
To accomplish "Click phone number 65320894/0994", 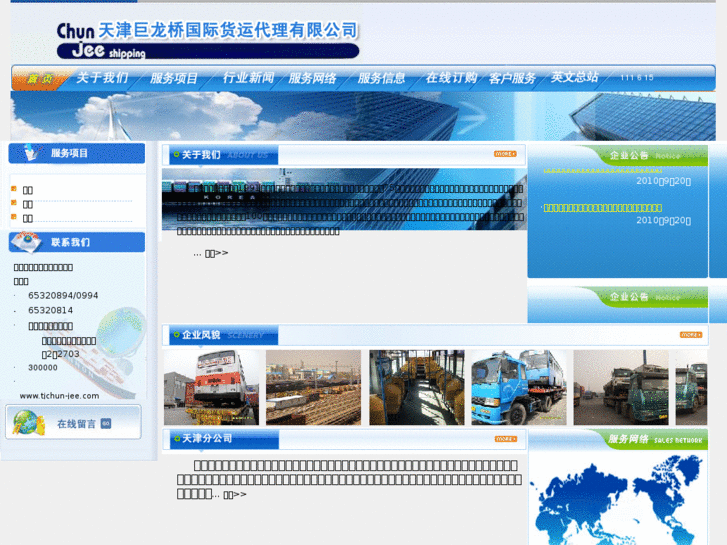I will pyautogui.click(x=63, y=296).
